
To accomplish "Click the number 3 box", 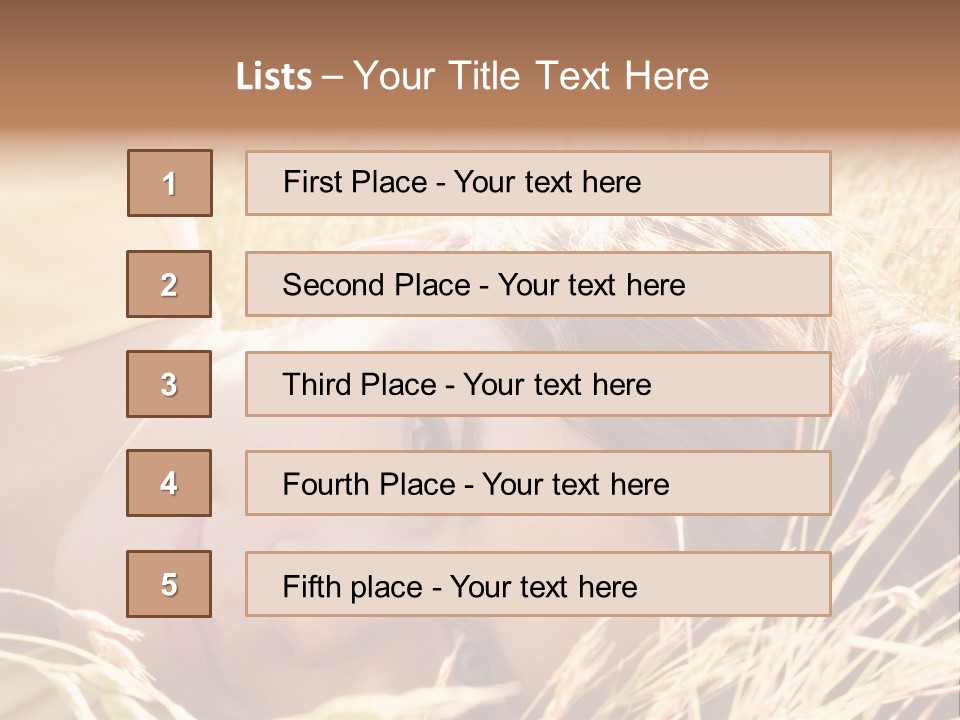I will [169, 384].
